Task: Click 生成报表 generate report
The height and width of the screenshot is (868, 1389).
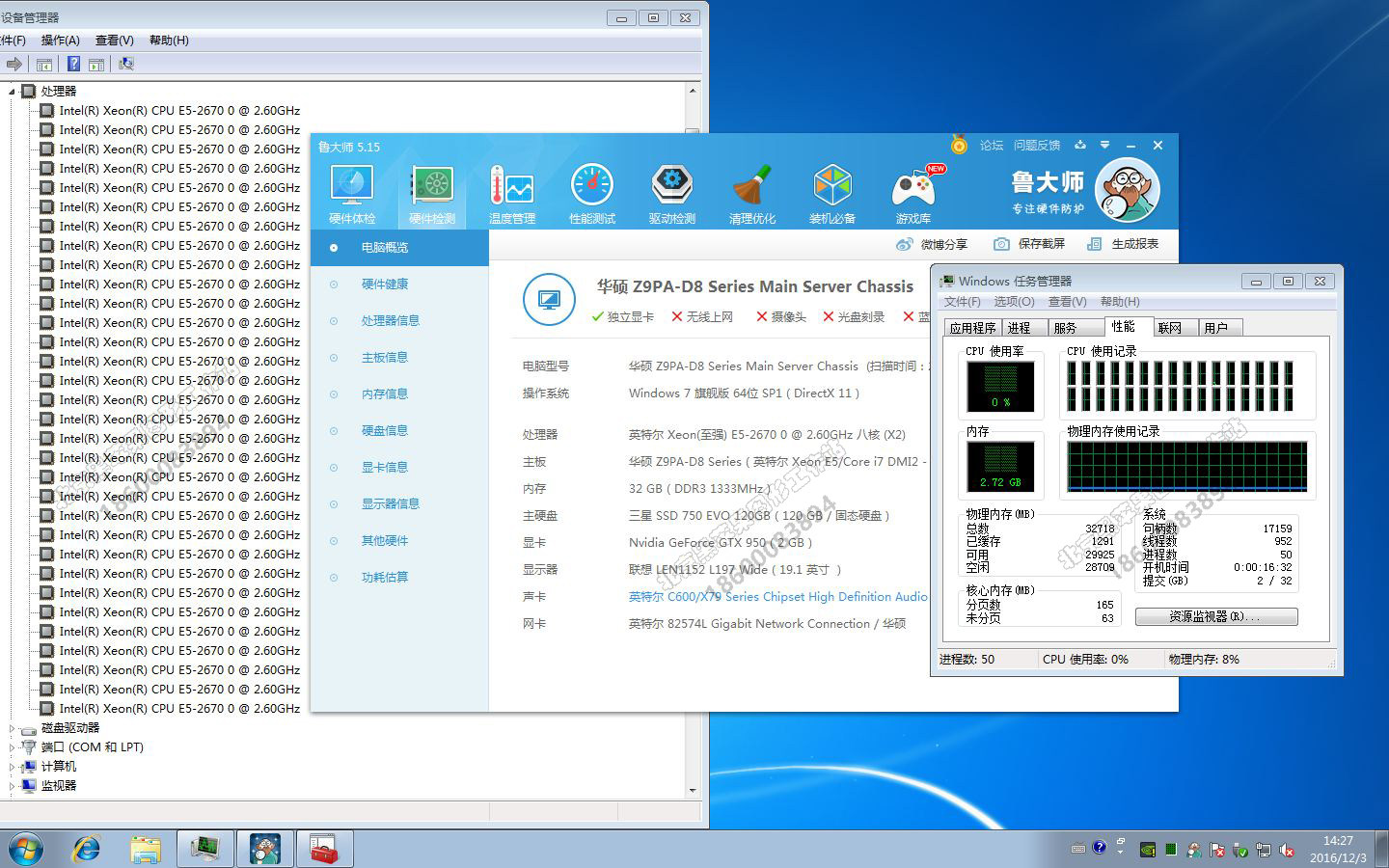Action: click(1123, 244)
